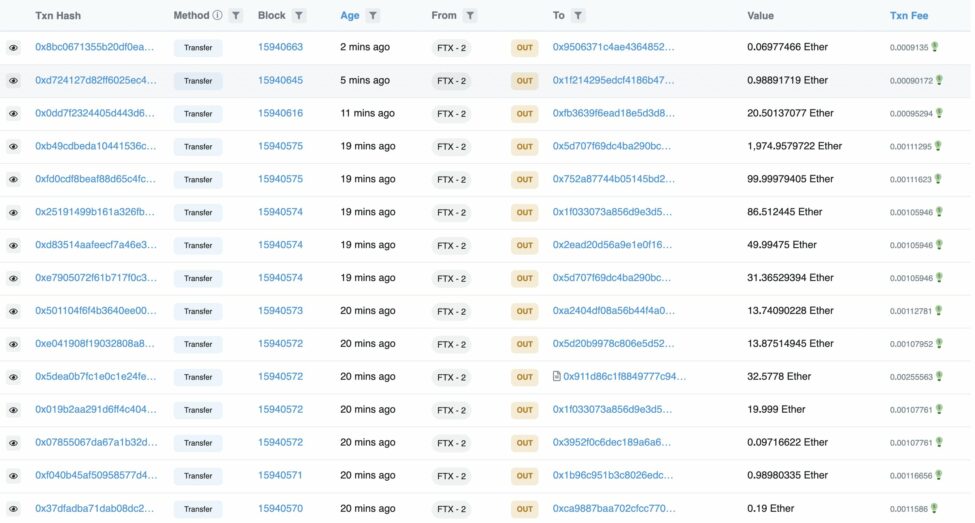Viewport: 975px width, 523px height.
Task: Open contract address 0x911d86c1f8849777c94
Action: 624,376
